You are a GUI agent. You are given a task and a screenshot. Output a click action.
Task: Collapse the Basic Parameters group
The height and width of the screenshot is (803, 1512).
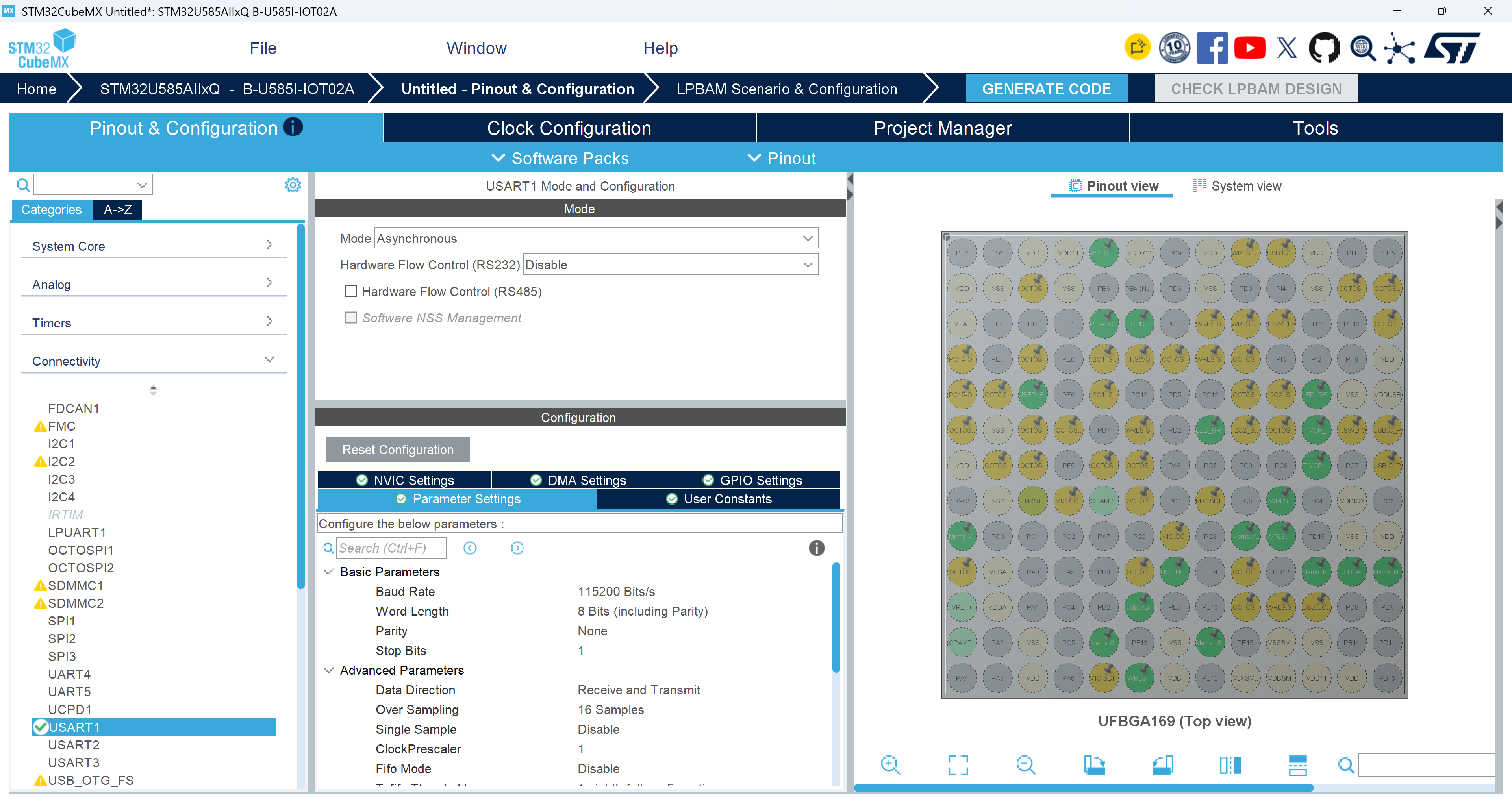coord(329,572)
